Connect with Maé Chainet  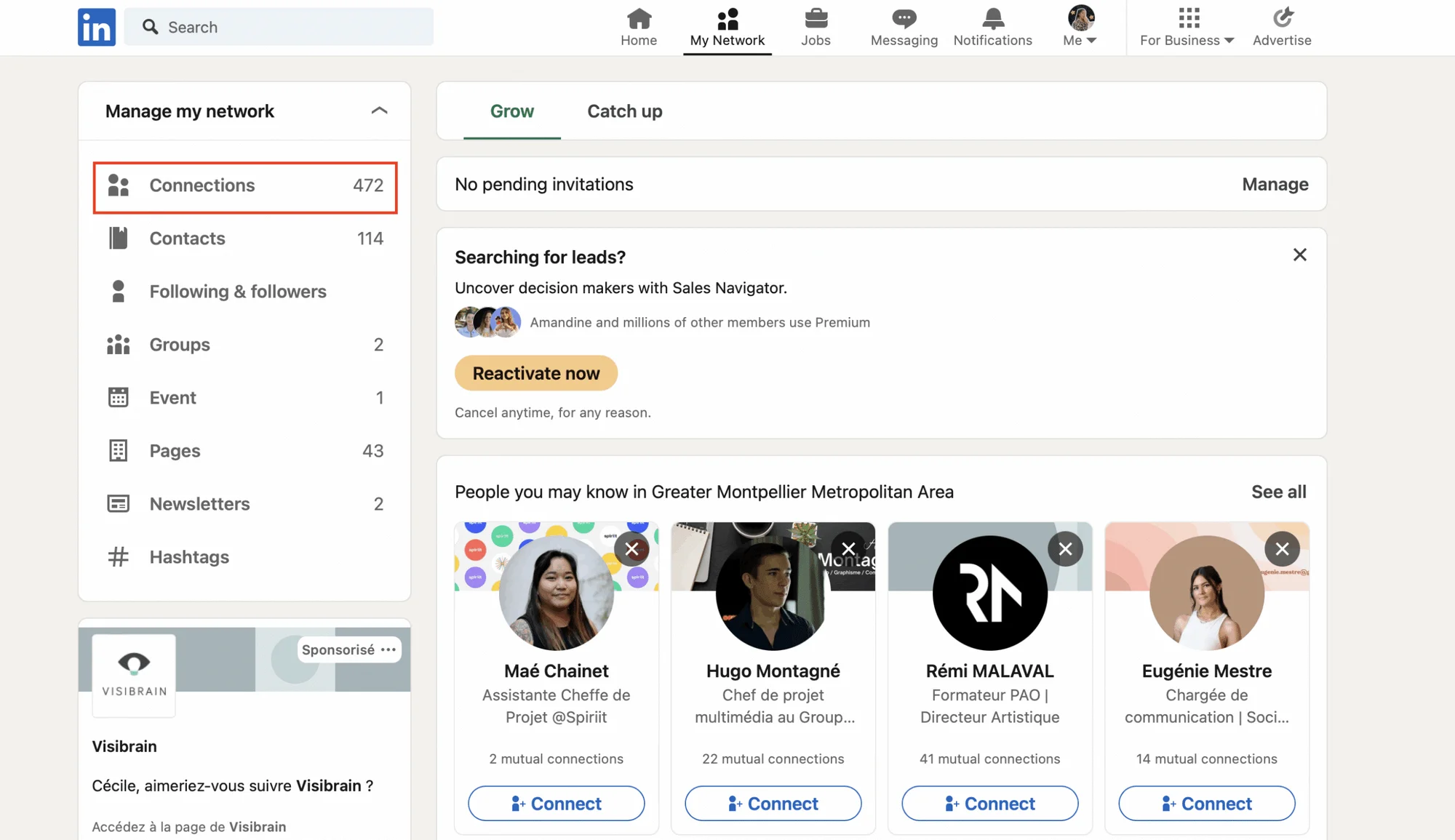(557, 804)
